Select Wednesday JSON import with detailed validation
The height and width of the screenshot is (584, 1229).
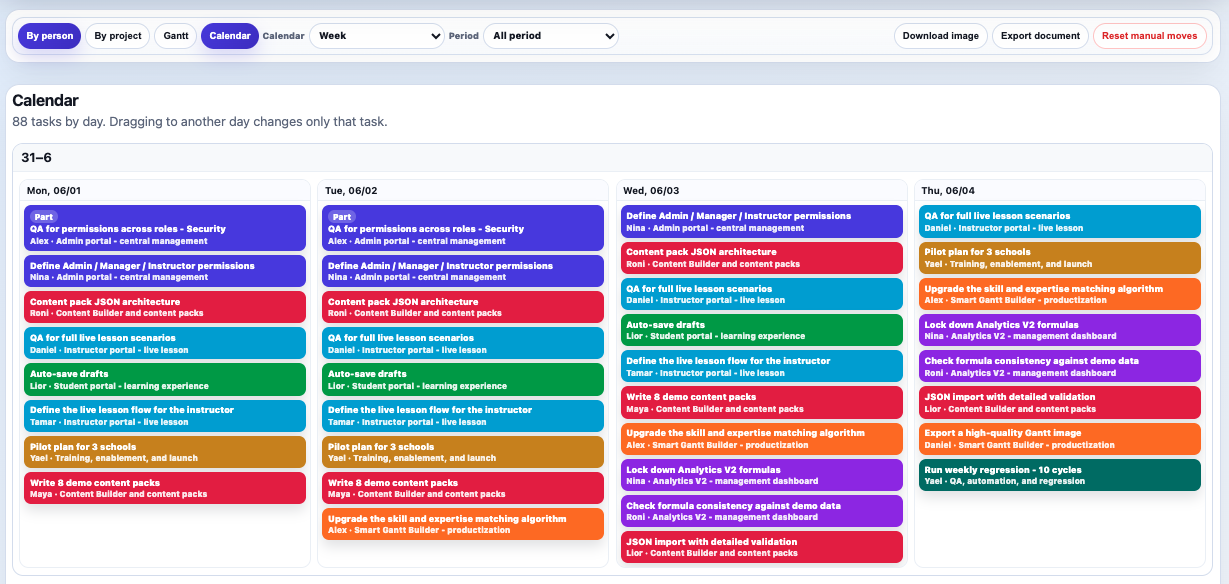click(x=761, y=547)
